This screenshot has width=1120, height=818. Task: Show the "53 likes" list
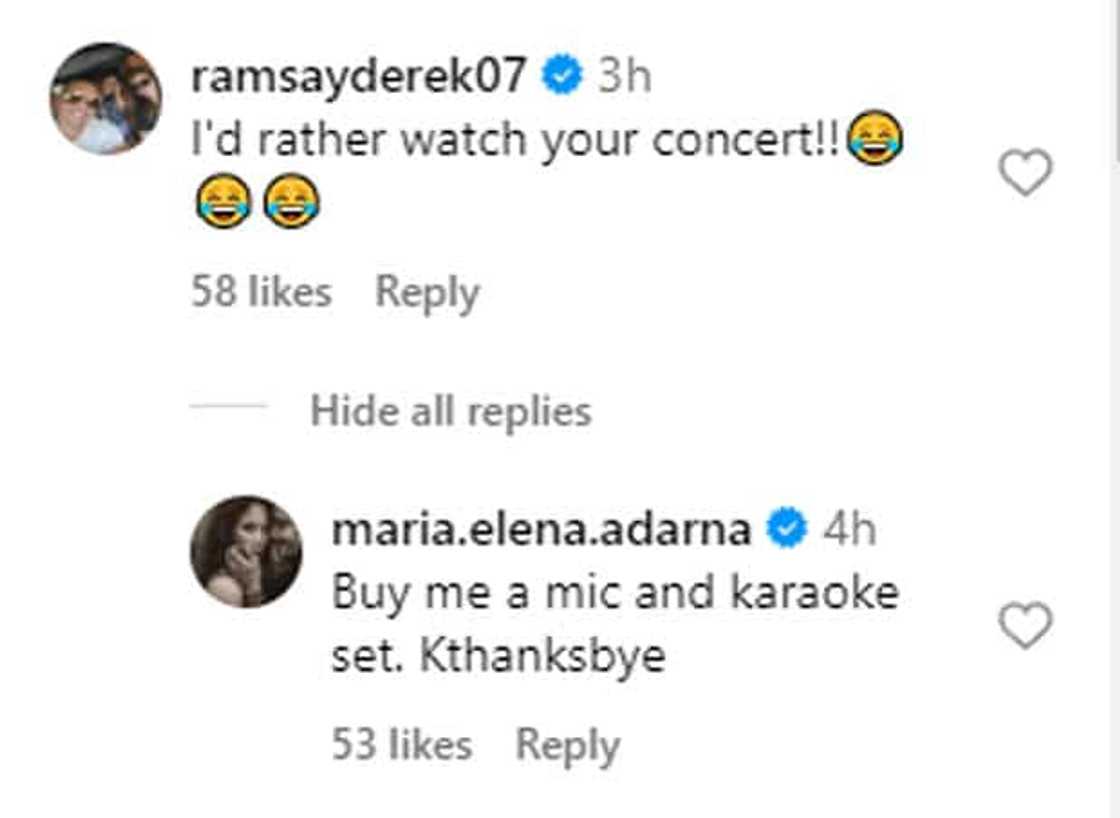pos(401,746)
